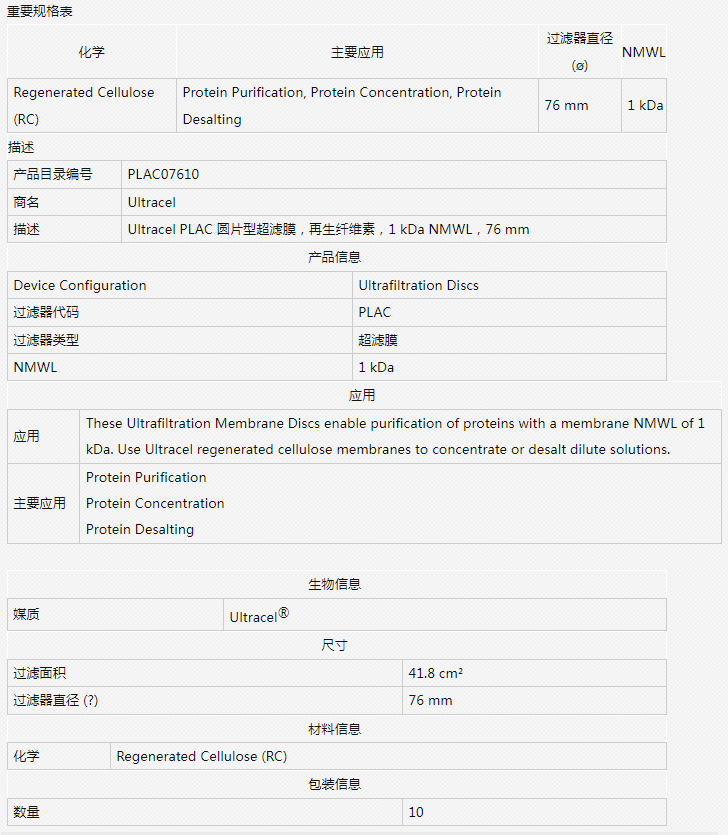Viewport: 728px width, 835px height.
Task: Select the value Ultrafiltration Discs
Action: point(419,285)
